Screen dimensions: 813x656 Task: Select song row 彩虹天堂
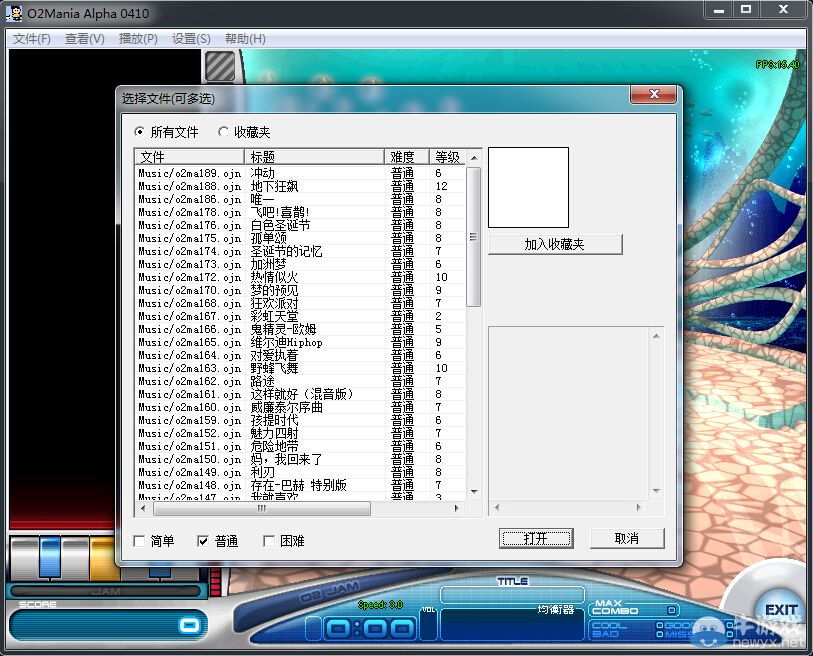click(301, 316)
